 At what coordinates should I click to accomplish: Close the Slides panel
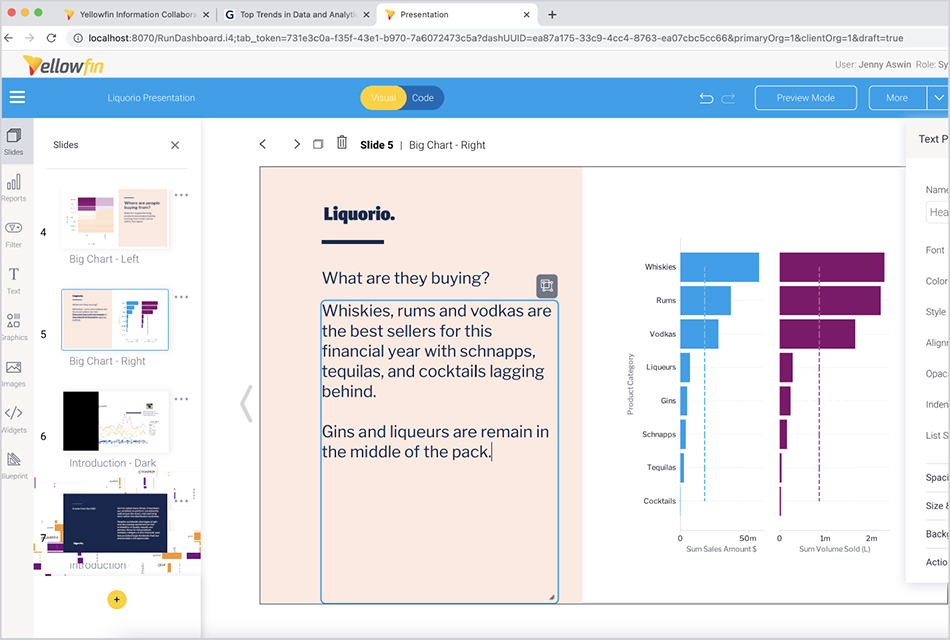175,145
